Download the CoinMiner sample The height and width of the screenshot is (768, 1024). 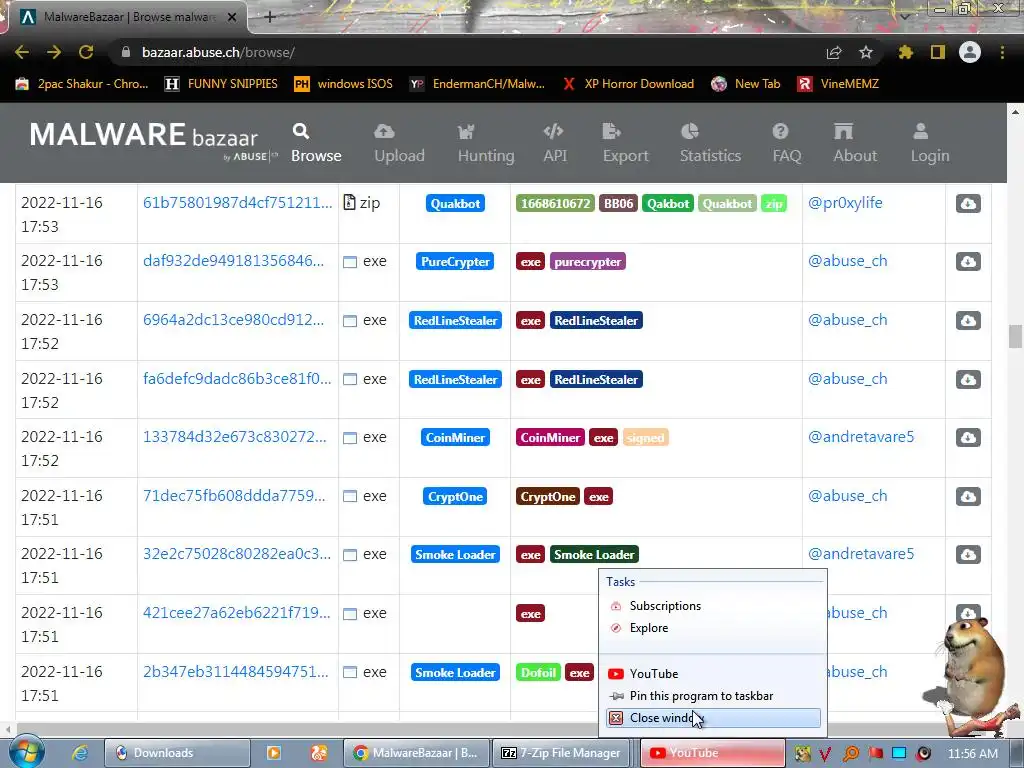click(968, 438)
